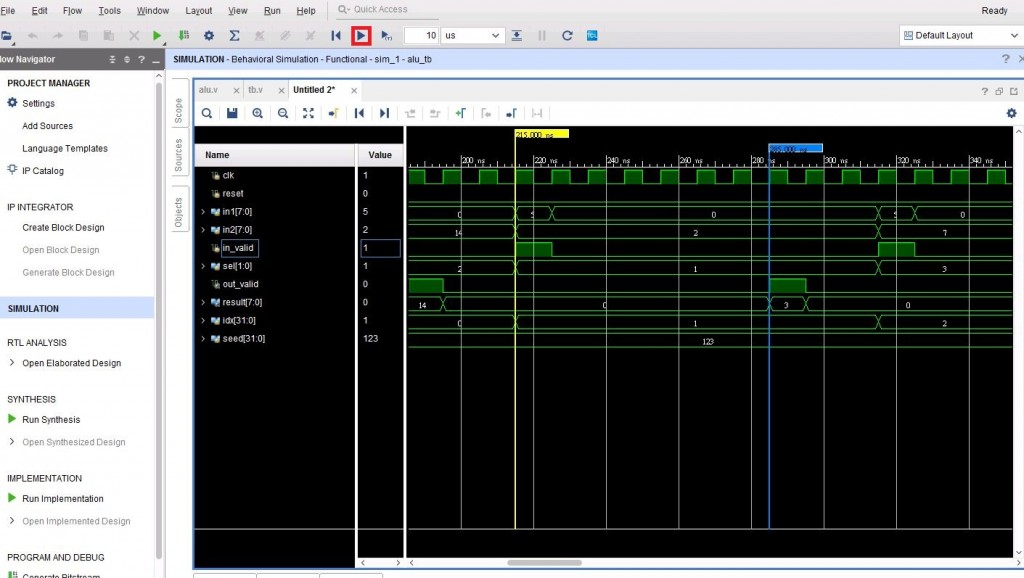The width and height of the screenshot is (1024, 578).
Task: Click Create Block Design
Action: (x=63, y=227)
